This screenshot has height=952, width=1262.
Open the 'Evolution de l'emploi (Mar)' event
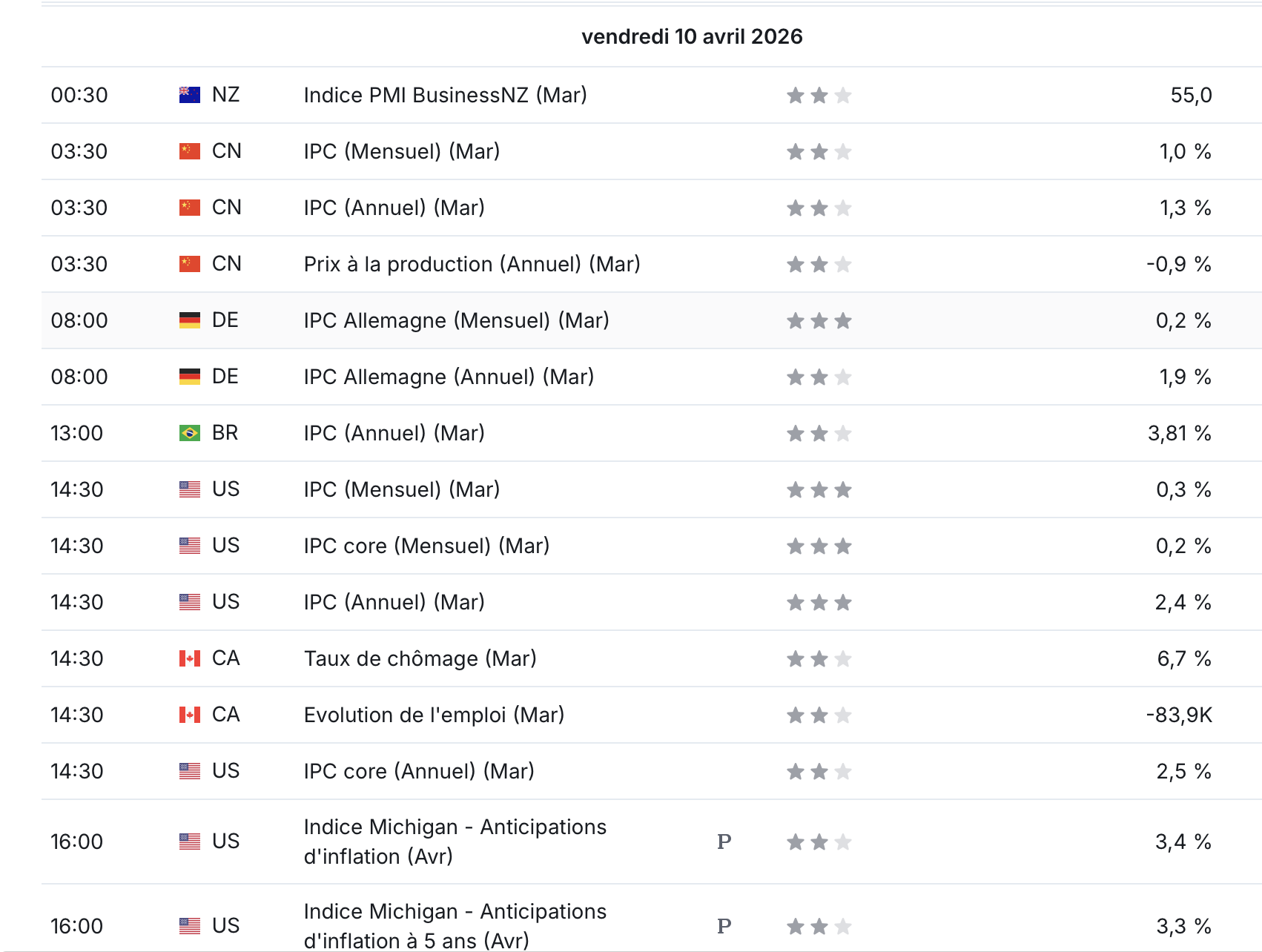tap(435, 715)
